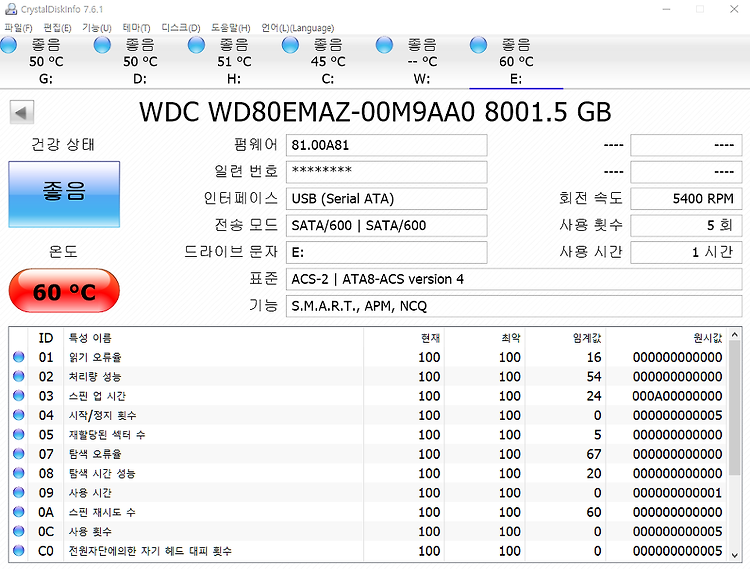Click status dot for attribute 08 탐색 시간 성능
This screenshot has height=569, width=750.
tap(19, 473)
